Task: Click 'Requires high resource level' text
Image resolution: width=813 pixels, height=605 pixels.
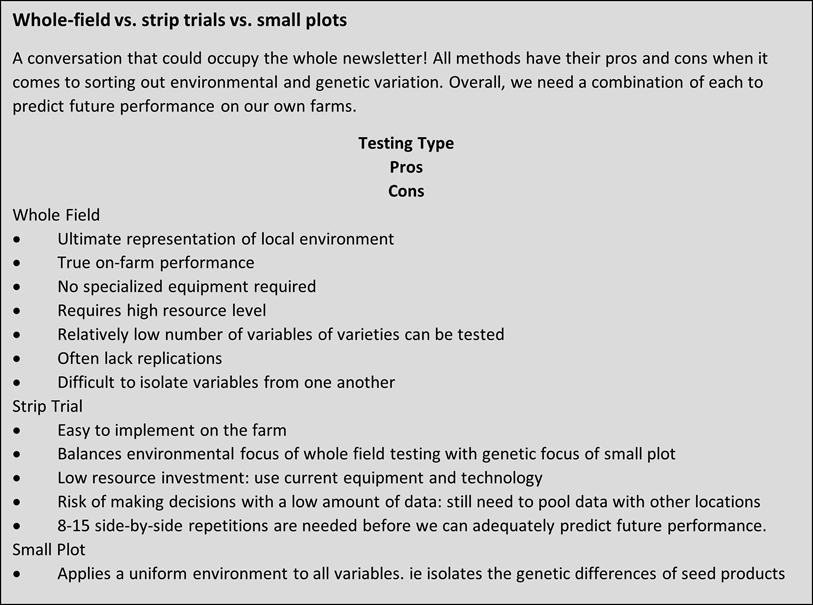Action: [x=162, y=311]
